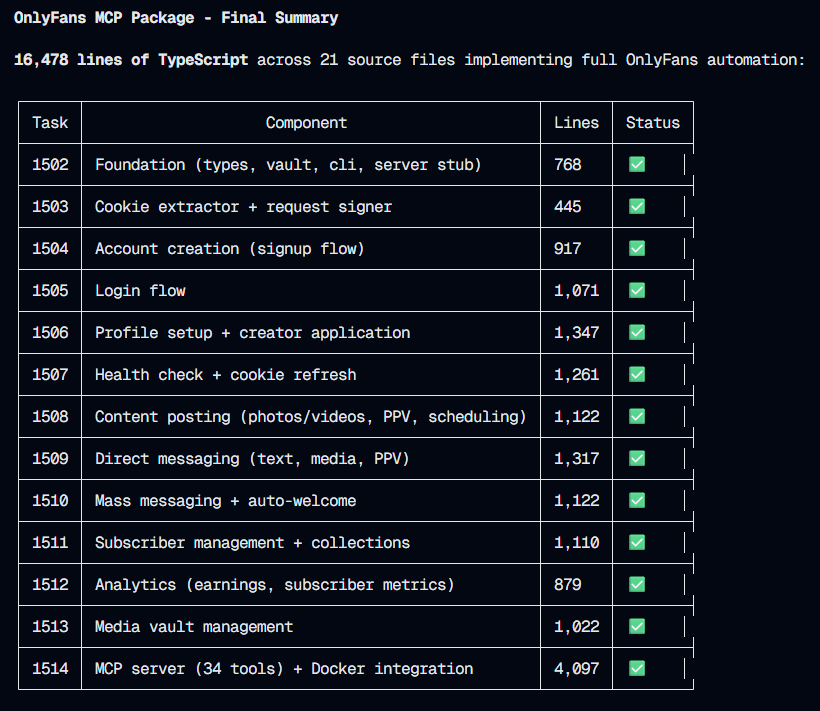
Task: Click green checkmark in task 1506 row
Action: tap(637, 332)
